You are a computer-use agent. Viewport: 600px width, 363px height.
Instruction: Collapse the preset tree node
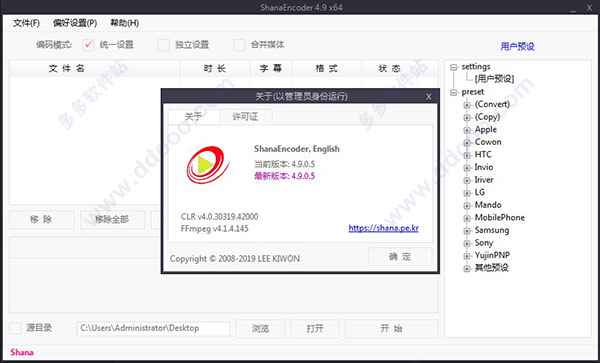point(454,93)
